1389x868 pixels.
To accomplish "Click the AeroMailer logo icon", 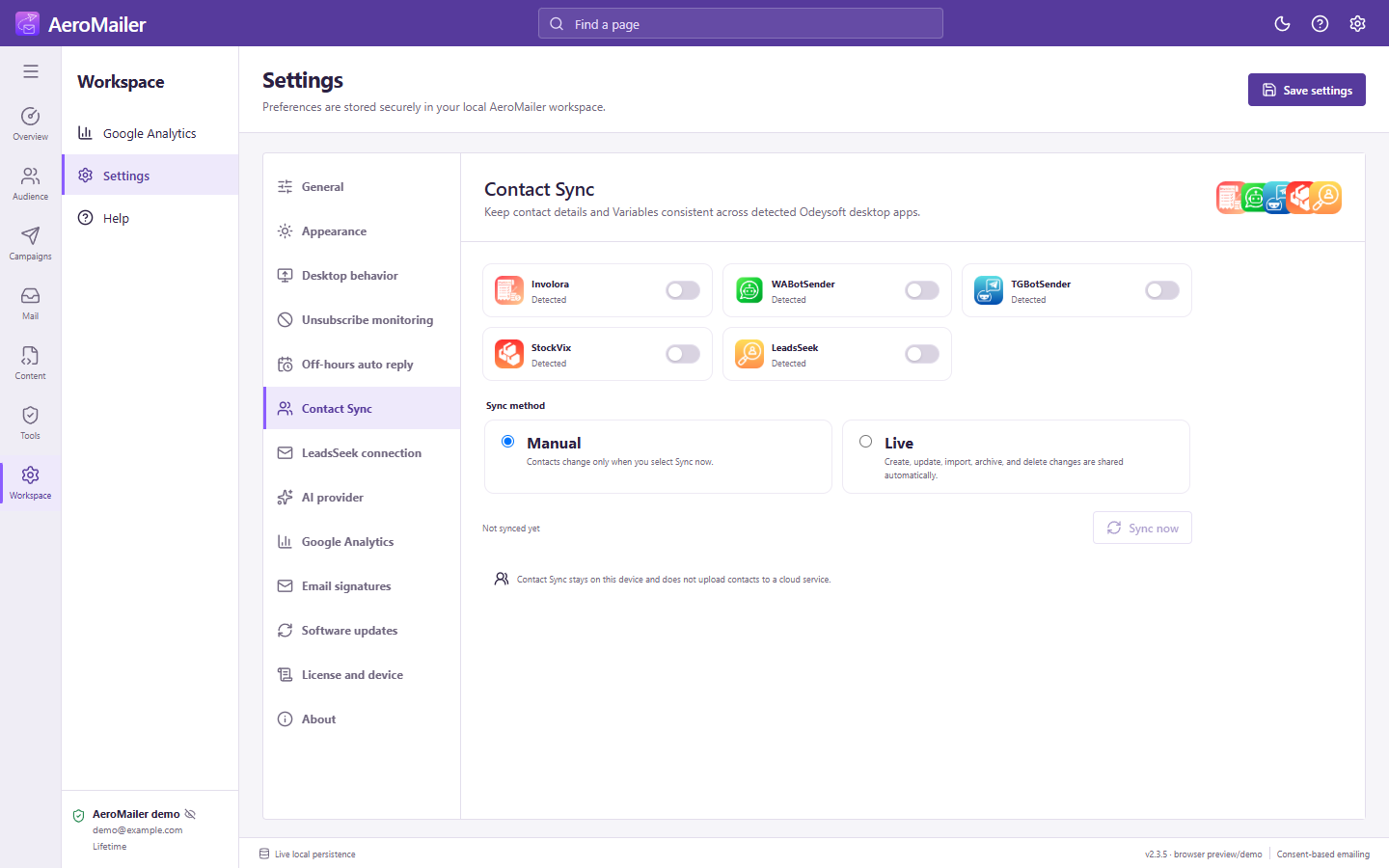I will coord(27,23).
